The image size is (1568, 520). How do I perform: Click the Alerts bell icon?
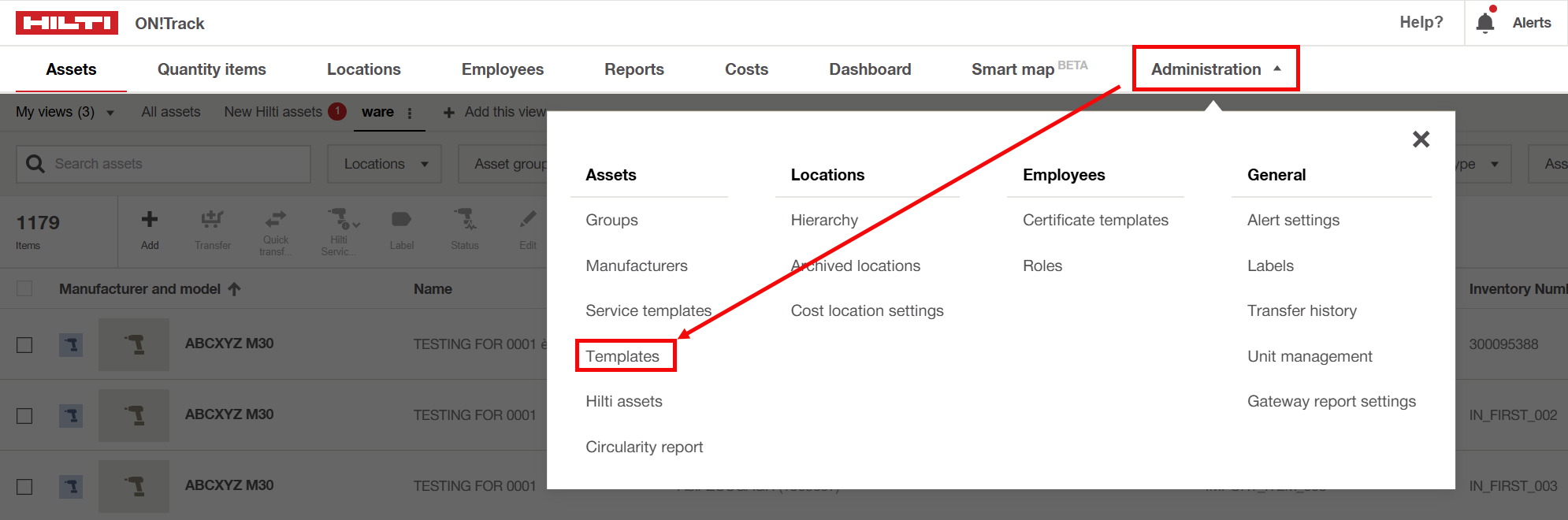click(x=1484, y=22)
